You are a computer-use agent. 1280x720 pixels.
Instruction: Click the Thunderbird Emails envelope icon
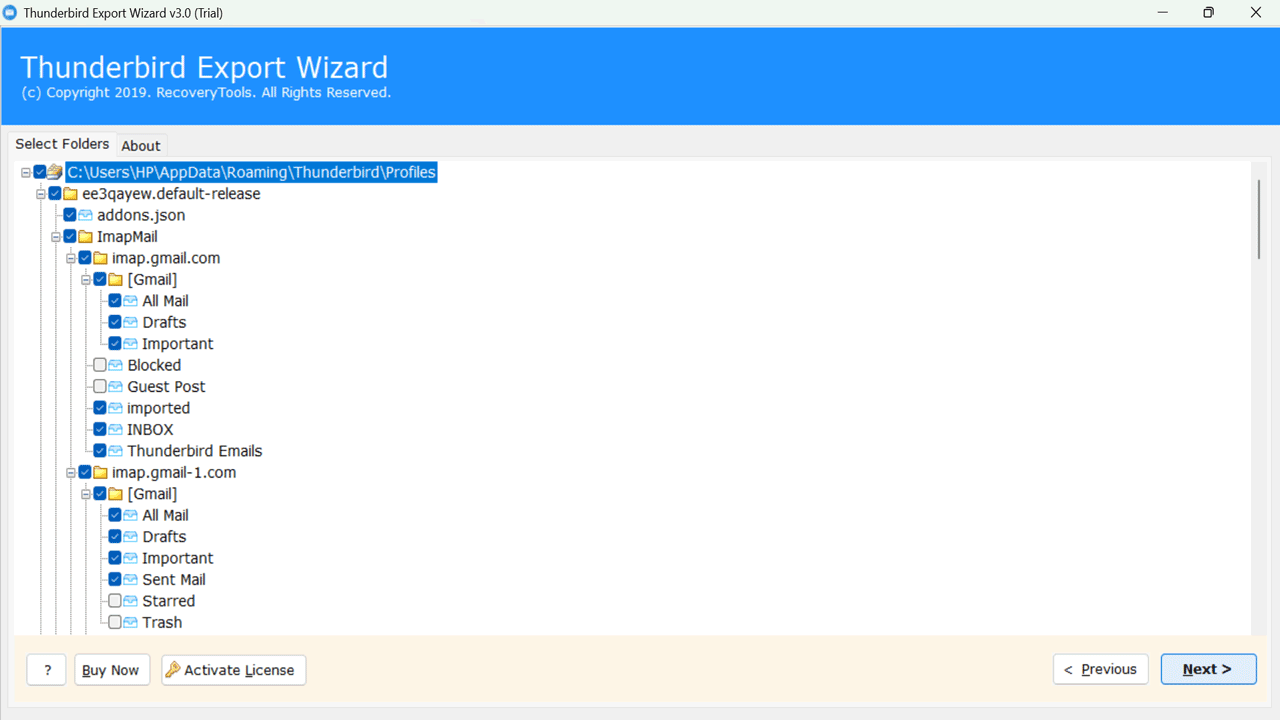click(x=115, y=452)
